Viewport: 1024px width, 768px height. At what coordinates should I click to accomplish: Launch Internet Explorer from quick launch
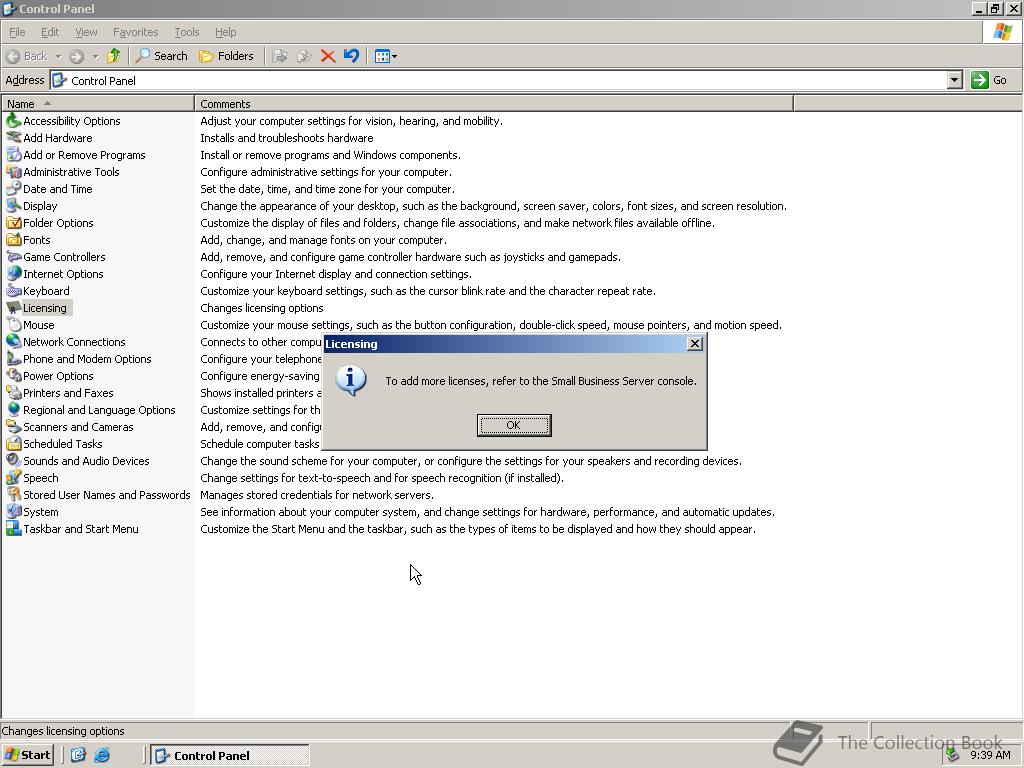coord(102,756)
